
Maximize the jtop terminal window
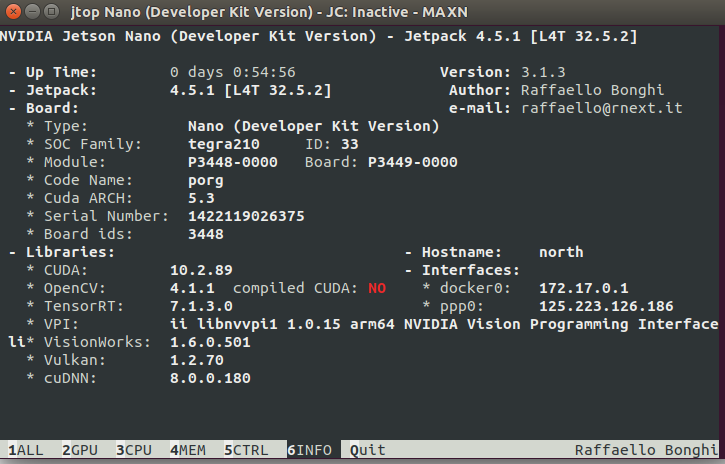click(x=52, y=11)
